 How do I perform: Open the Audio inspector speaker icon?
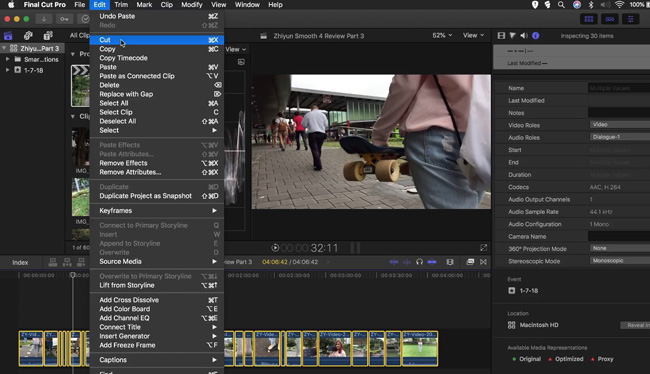(x=524, y=36)
